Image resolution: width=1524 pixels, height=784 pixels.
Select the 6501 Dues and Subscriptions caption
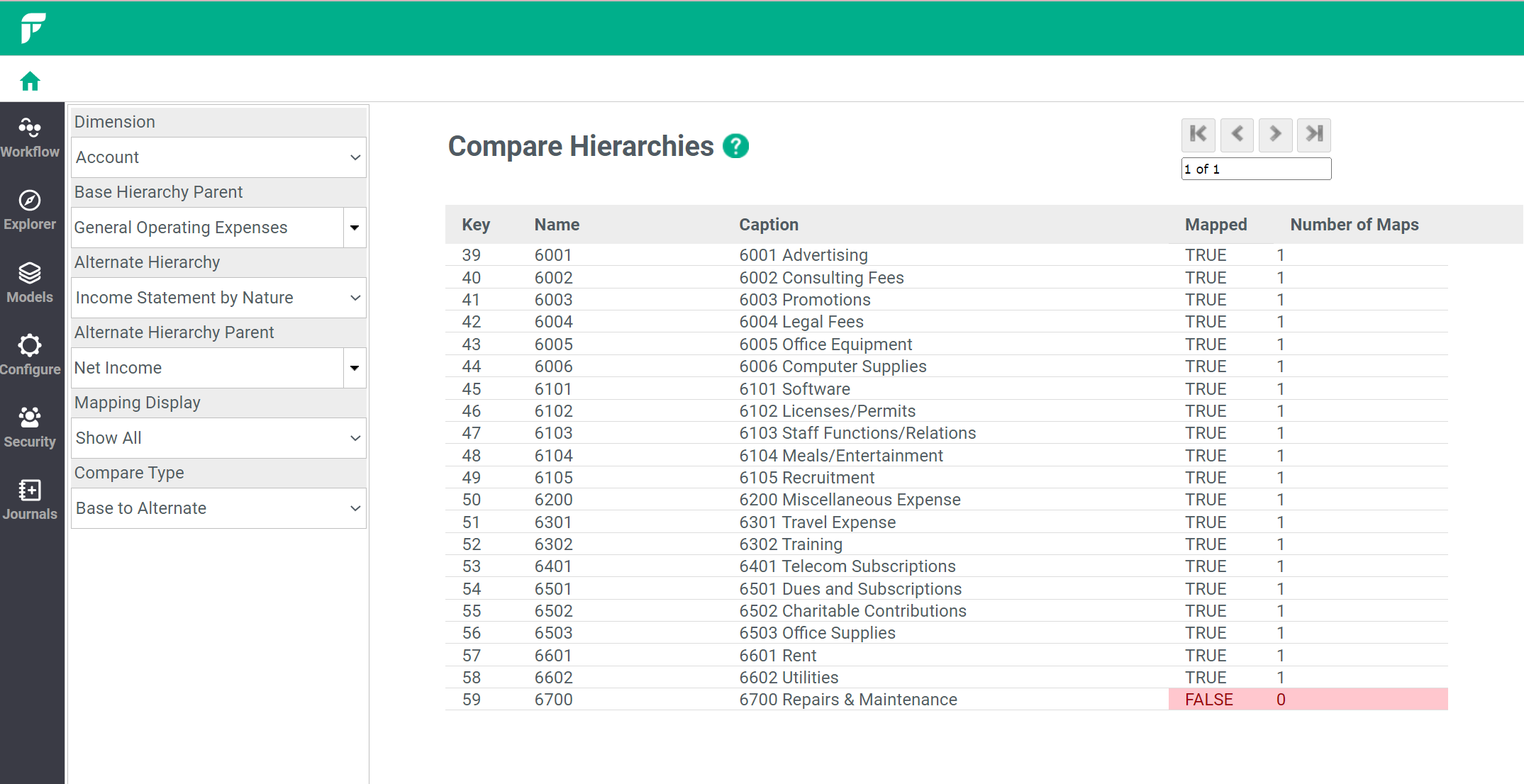[850, 589]
